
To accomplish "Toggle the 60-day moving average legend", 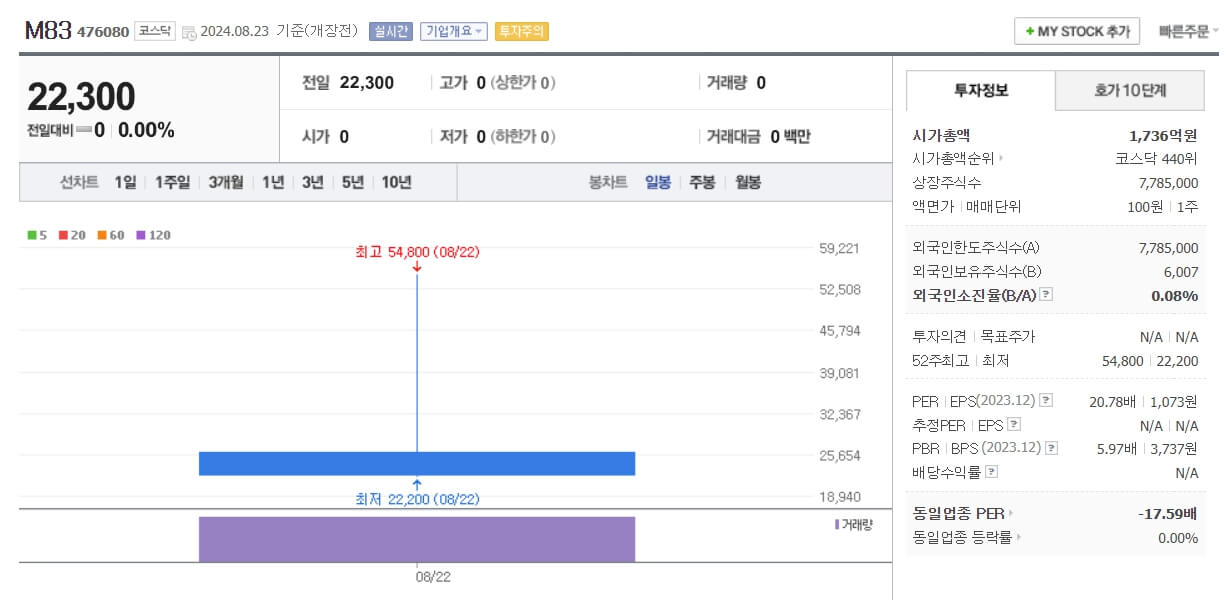I will [x=105, y=235].
